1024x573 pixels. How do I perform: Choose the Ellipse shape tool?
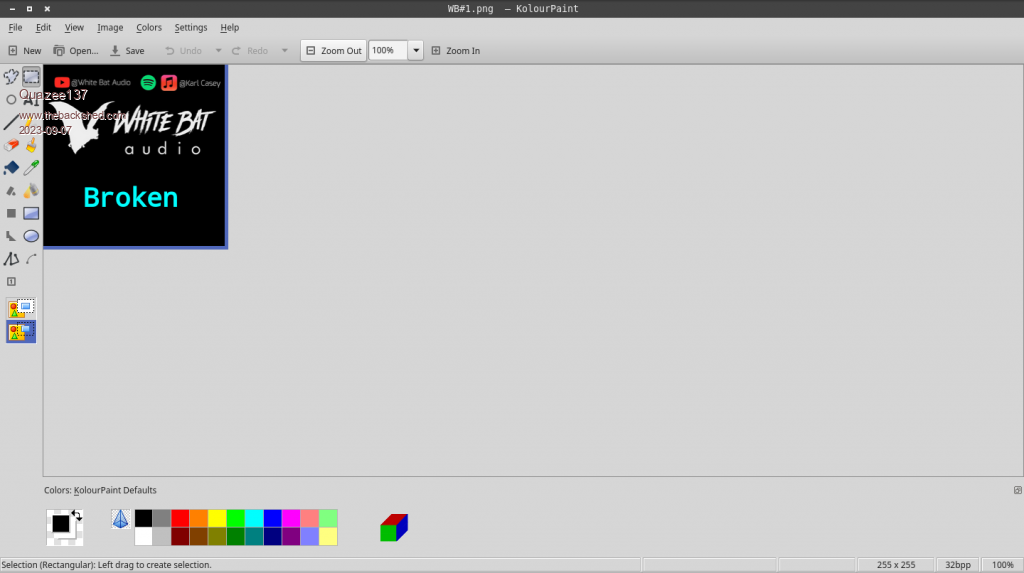(31, 236)
